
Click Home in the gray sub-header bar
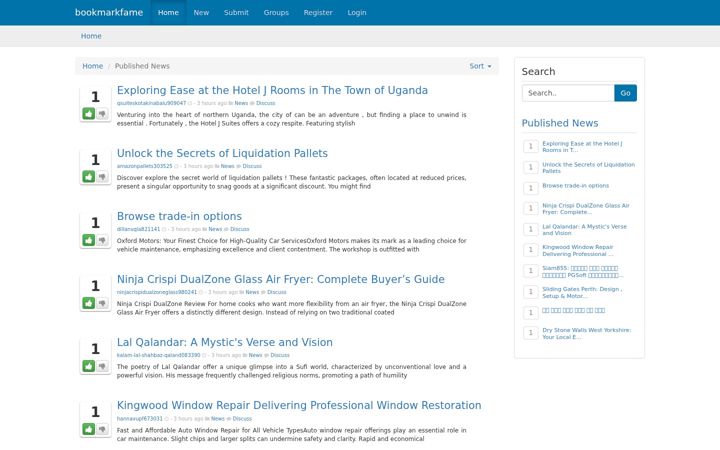[91, 36]
